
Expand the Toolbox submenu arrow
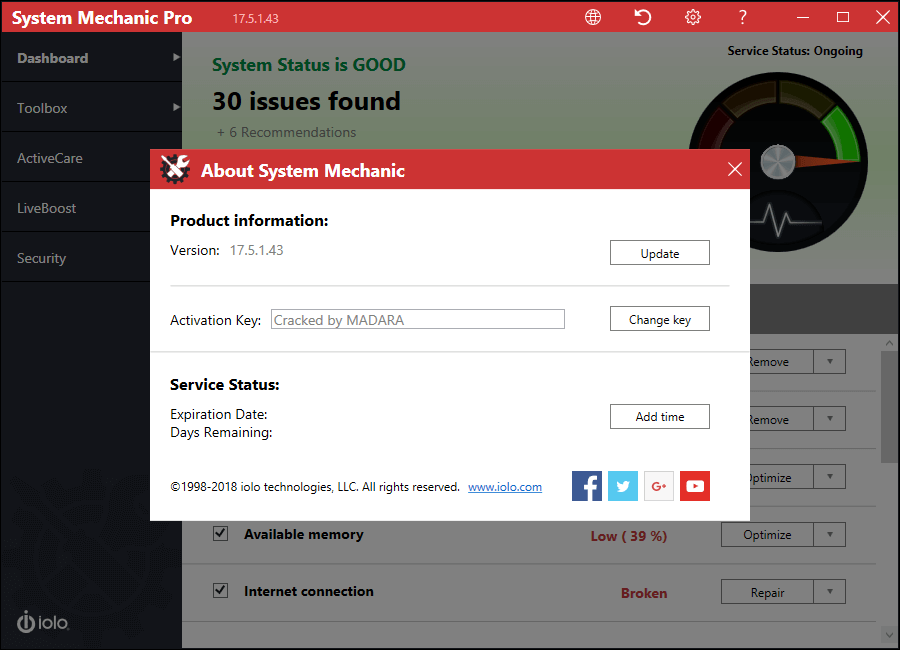pos(176,107)
